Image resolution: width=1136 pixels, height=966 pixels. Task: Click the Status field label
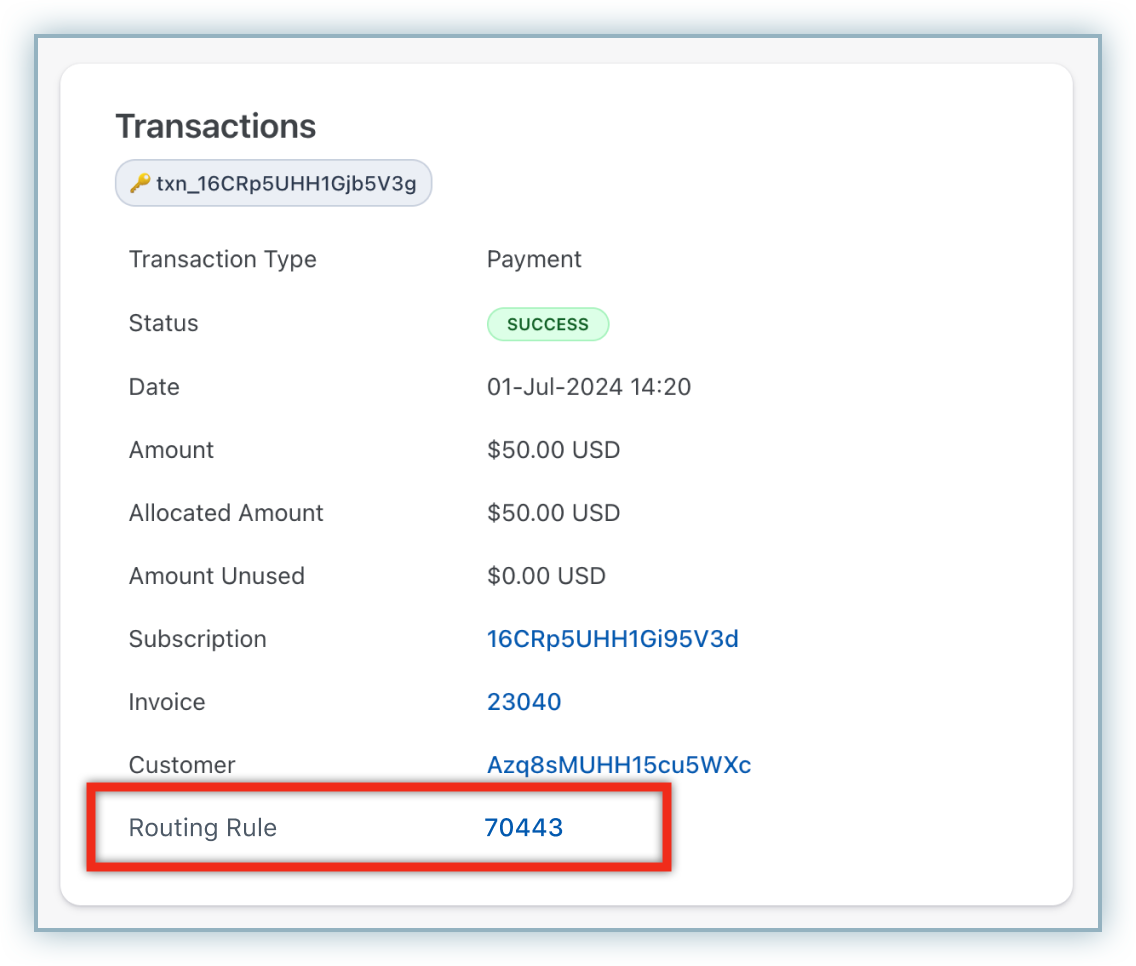pyautogui.click(x=163, y=323)
